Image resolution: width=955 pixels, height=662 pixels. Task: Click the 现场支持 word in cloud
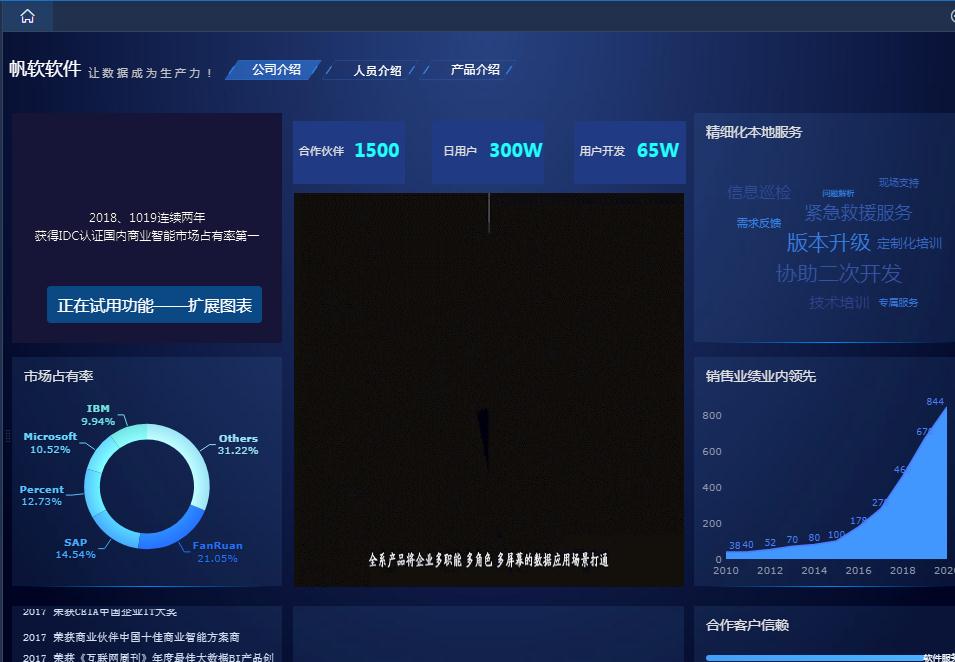898,183
